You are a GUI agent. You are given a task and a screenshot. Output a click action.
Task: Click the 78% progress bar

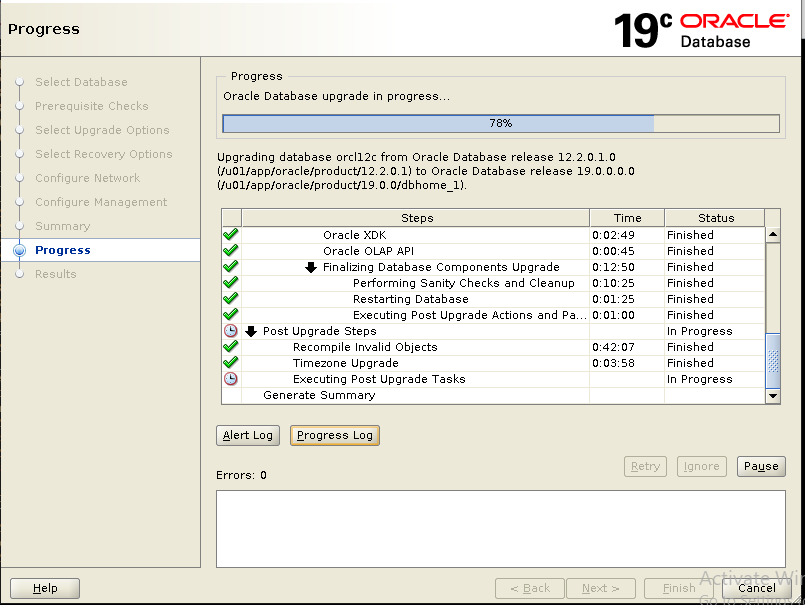point(501,123)
